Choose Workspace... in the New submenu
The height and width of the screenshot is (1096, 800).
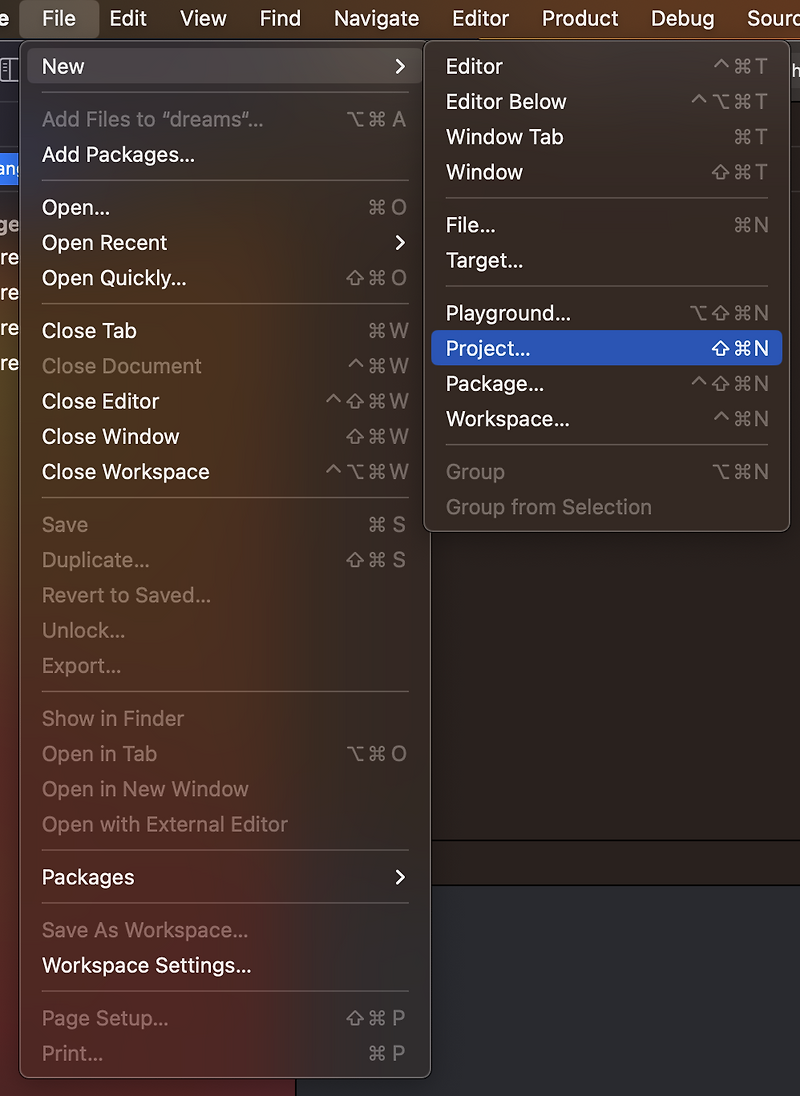pyautogui.click(x=507, y=418)
